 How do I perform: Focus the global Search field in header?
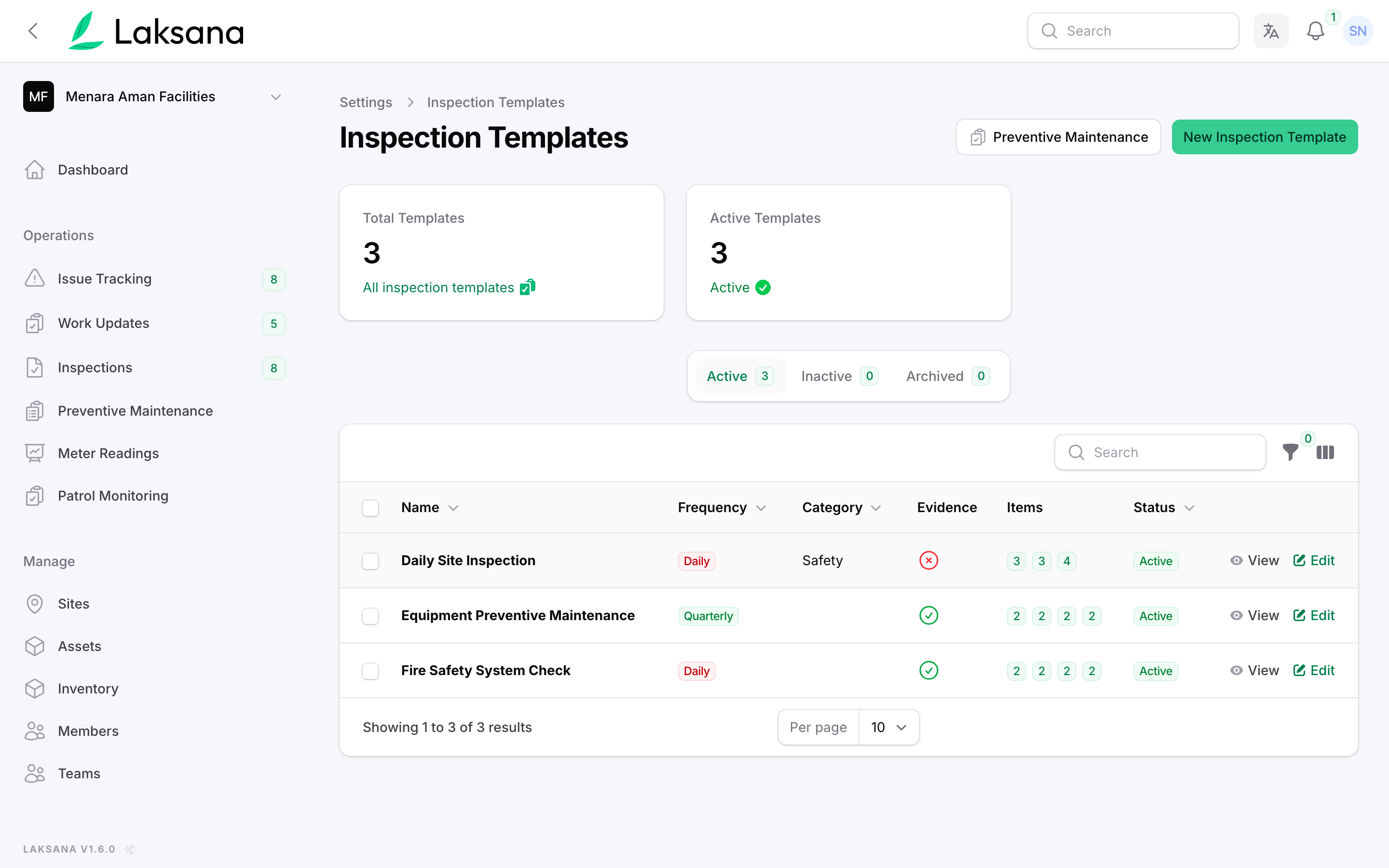(x=1133, y=31)
